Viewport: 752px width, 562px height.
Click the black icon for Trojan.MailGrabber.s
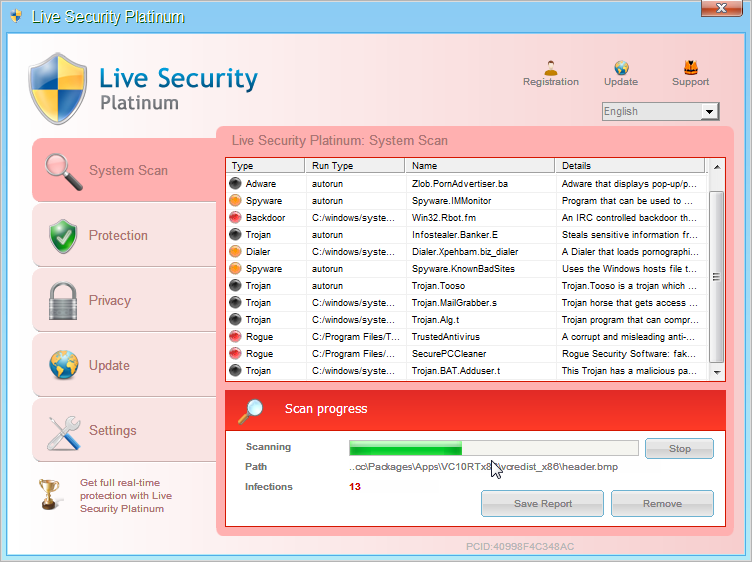tap(235, 303)
